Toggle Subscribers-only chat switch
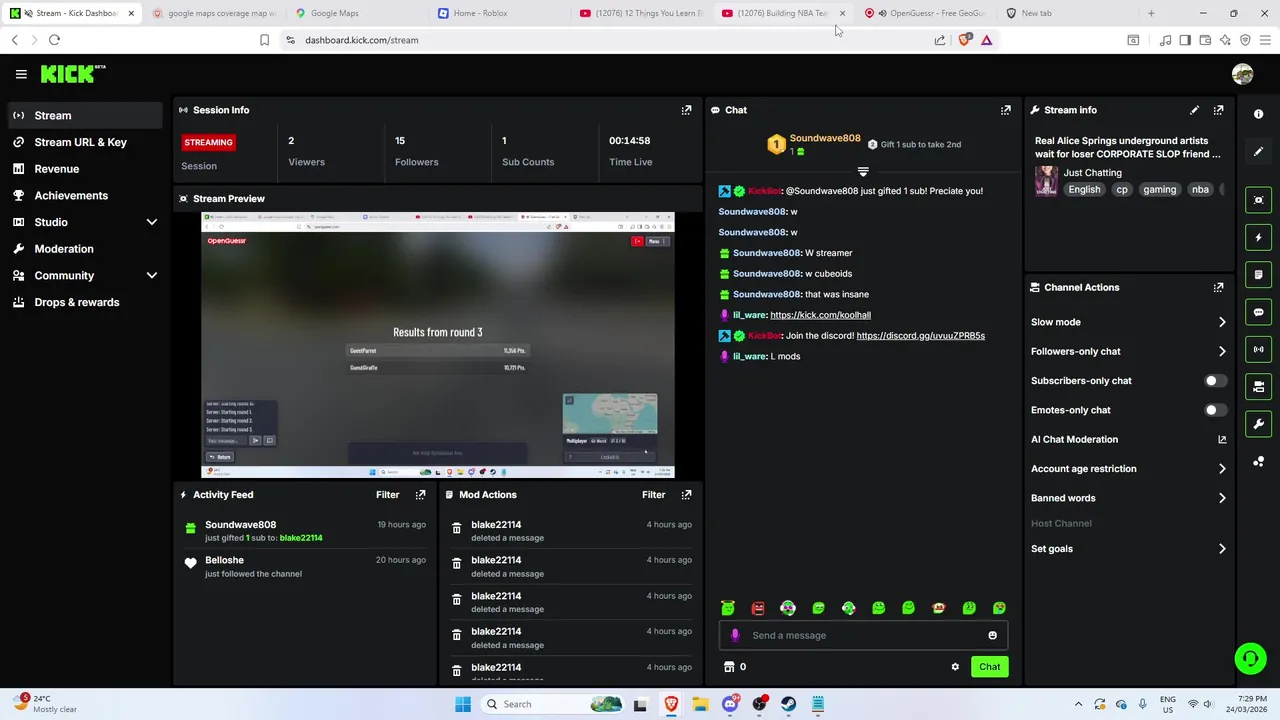Image resolution: width=1280 pixels, height=720 pixels. click(x=1215, y=381)
